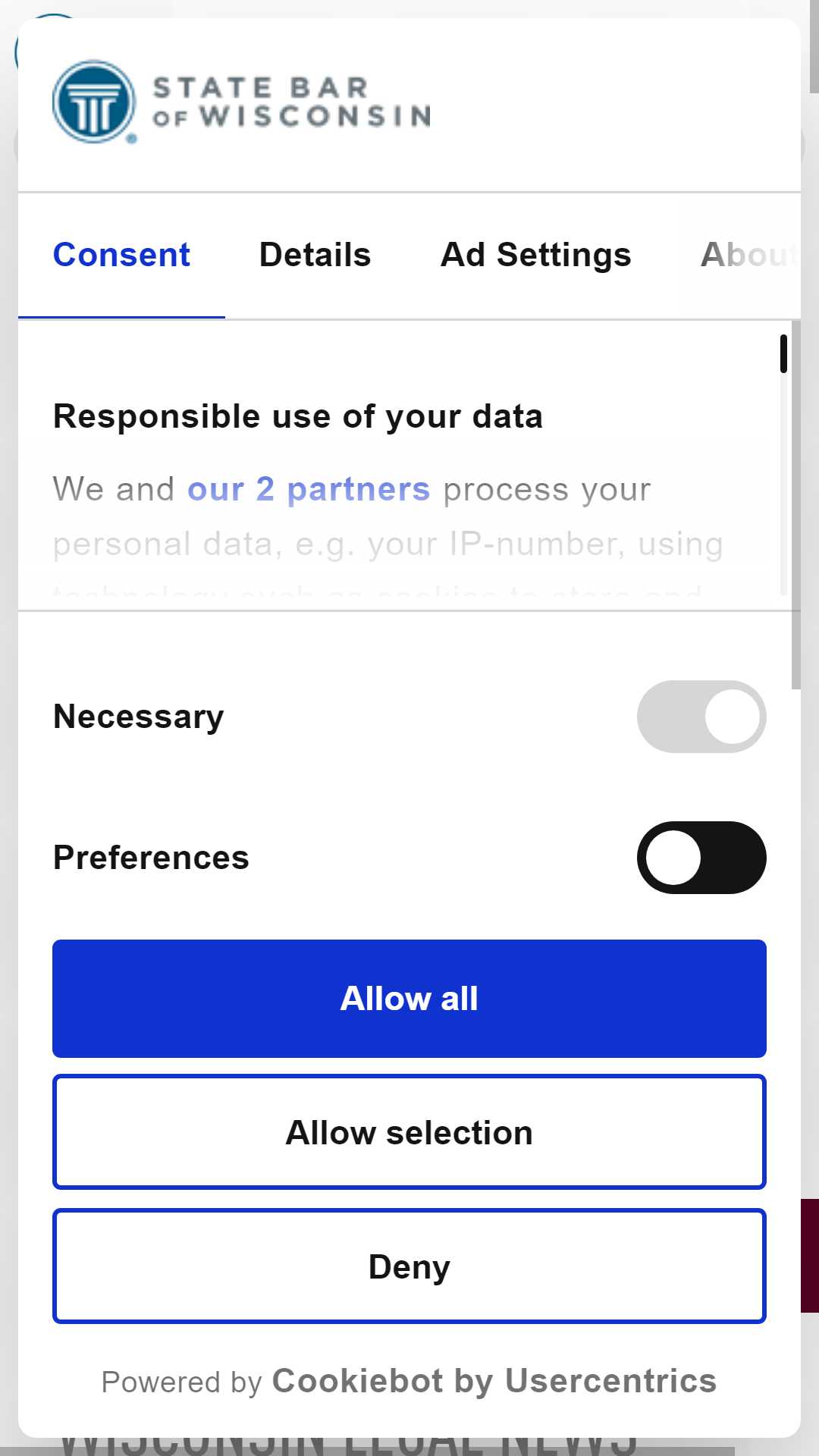Click the Necessary category label

coord(139,717)
